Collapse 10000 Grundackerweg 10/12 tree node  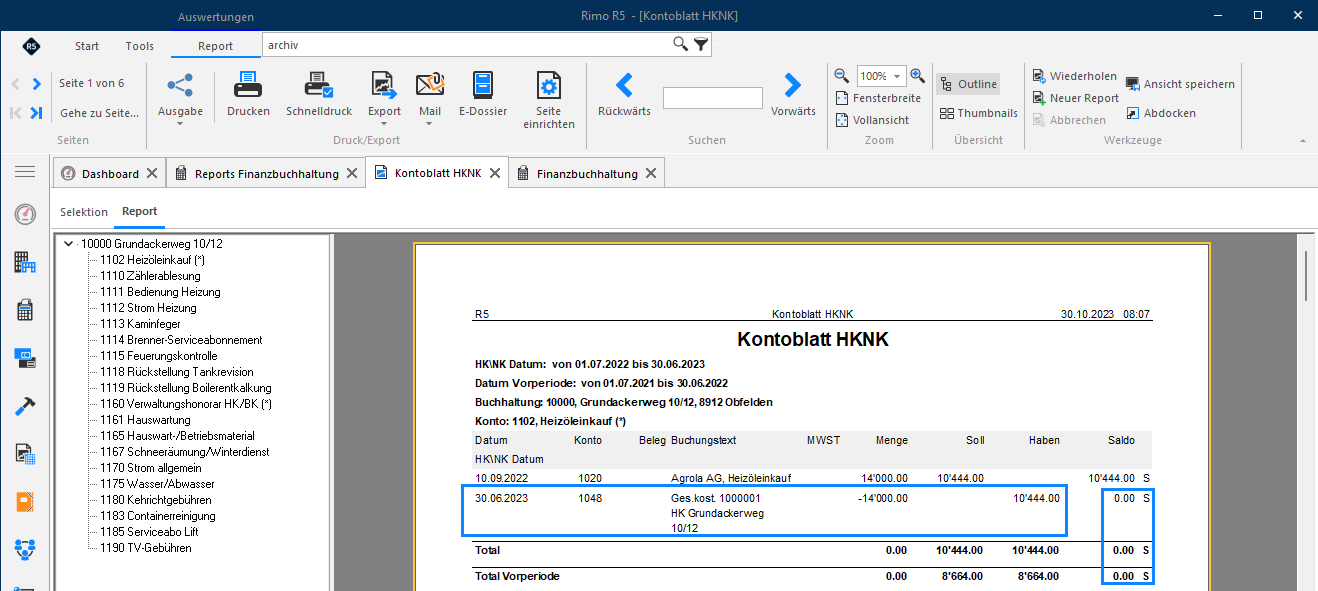pos(67,243)
